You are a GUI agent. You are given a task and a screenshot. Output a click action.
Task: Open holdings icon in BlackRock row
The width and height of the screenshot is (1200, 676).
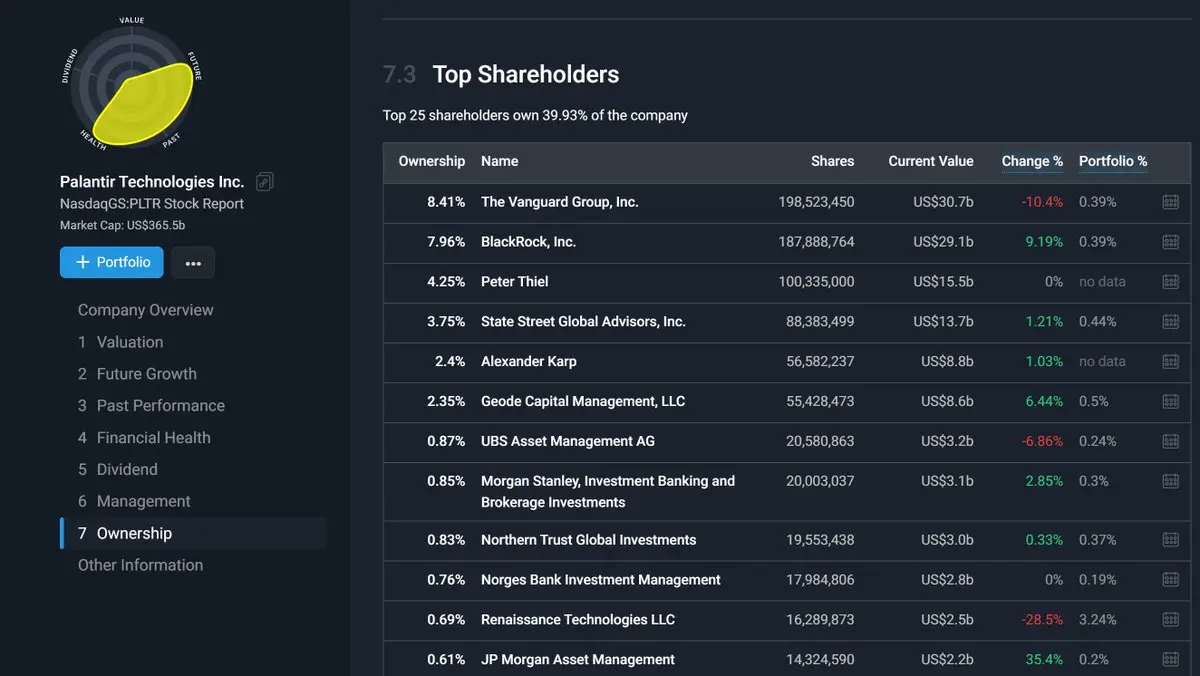coord(1170,242)
